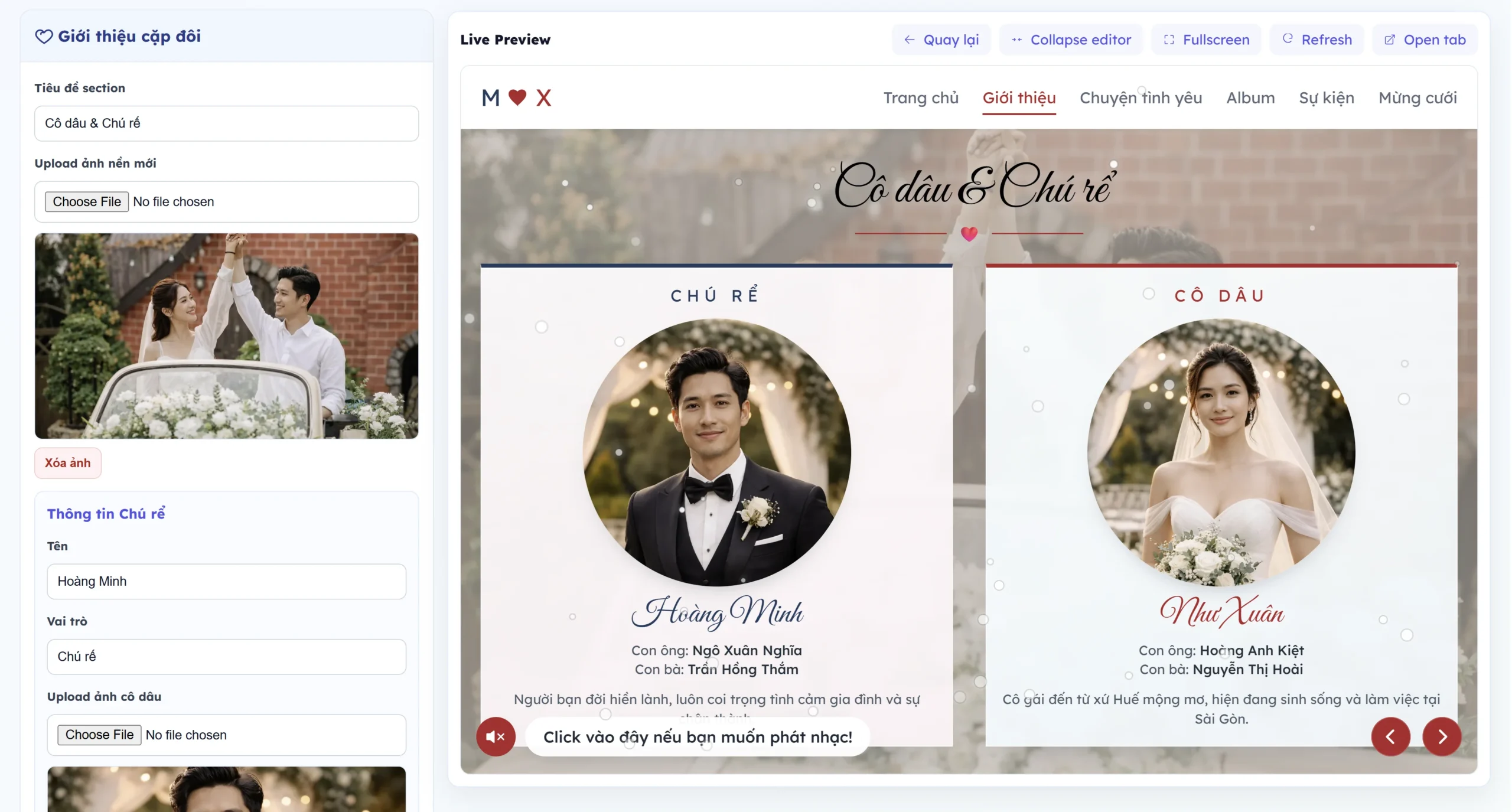The width and height of the screenshot is (1512, 812).
Task: Click the Refresh button
Action: click(x=1317, y=40)
